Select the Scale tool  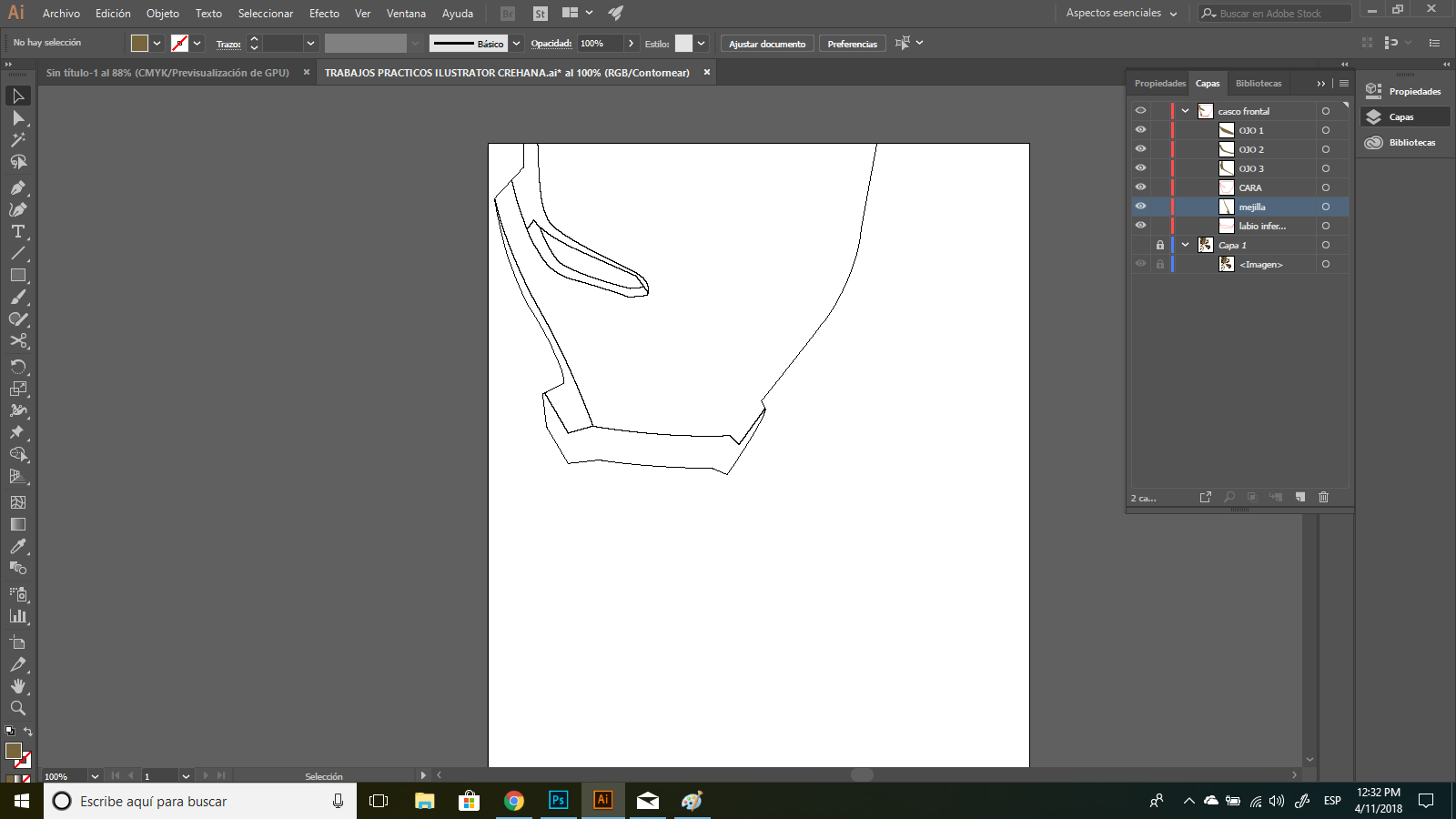(x=17, y=389)
